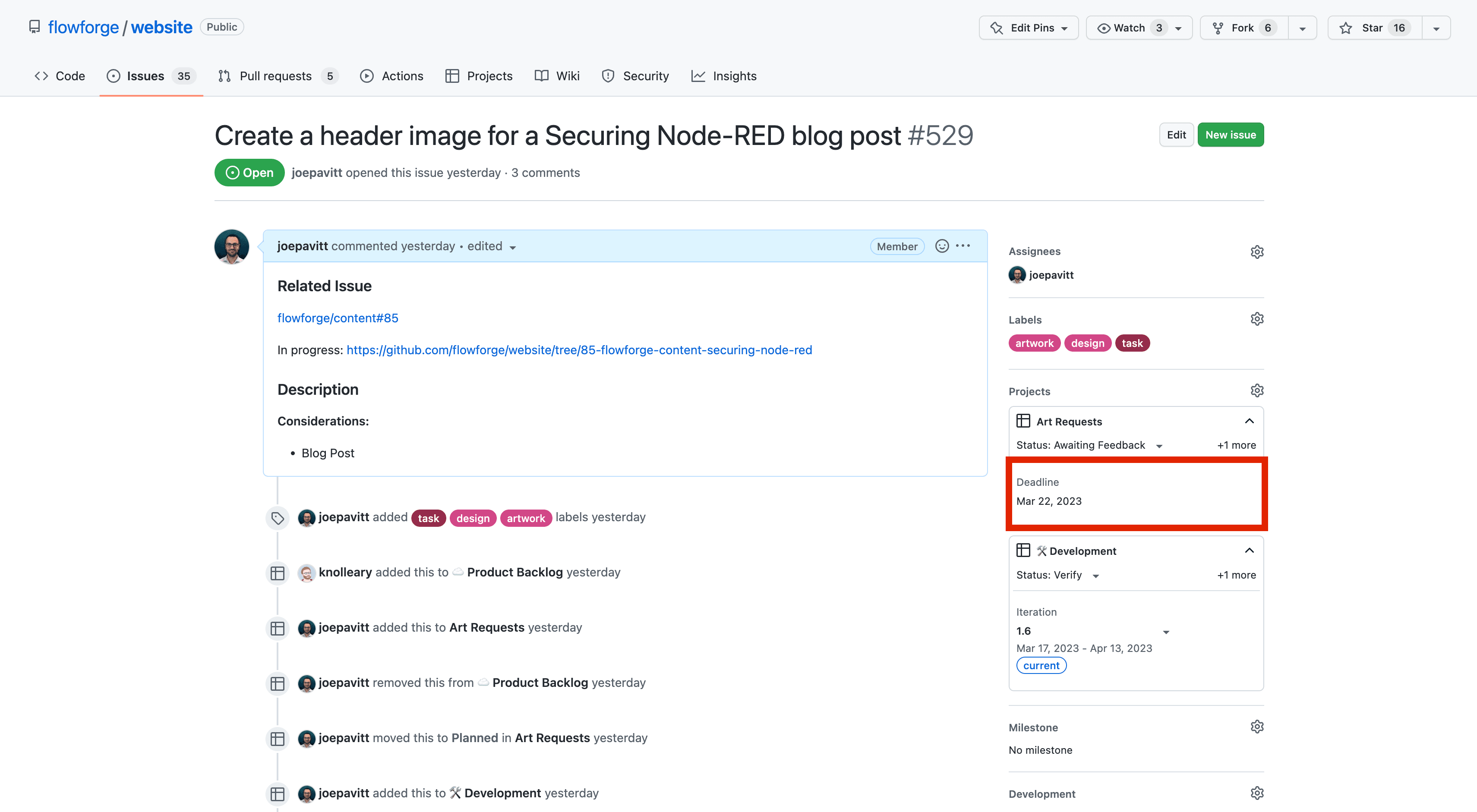Click the Assignees settings gear icon
Image resolution: width=1477 pixels, height=812 pixels.
point(1257,252)
